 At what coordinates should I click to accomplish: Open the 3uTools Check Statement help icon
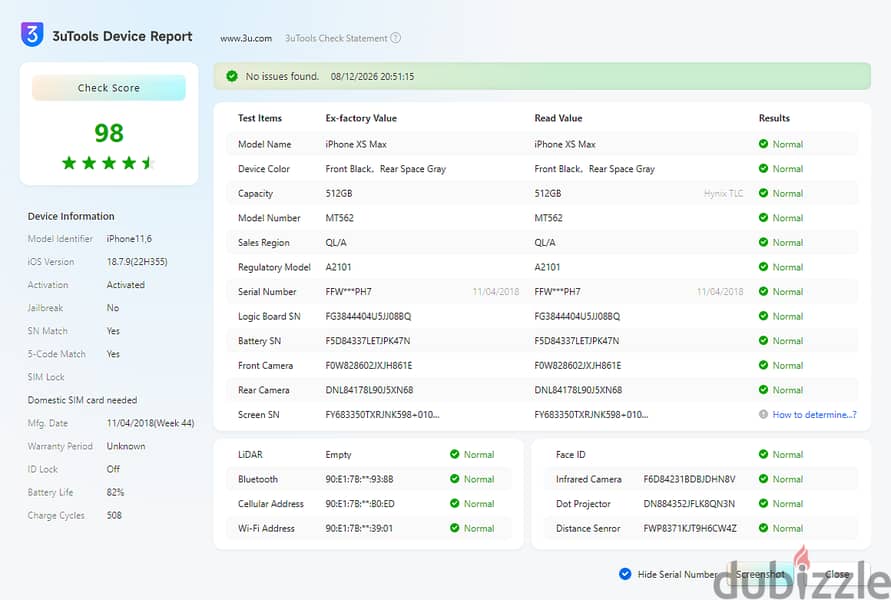(395, 38)
